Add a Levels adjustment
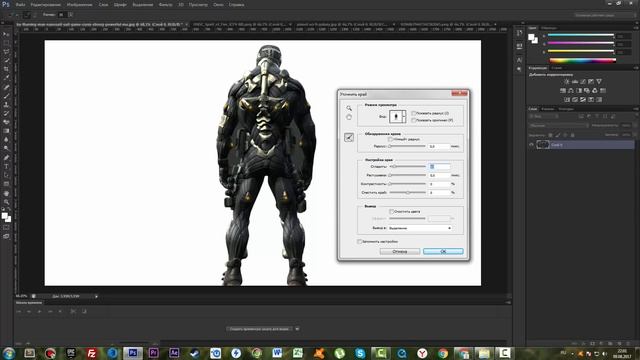 click(x=575, y=82)
